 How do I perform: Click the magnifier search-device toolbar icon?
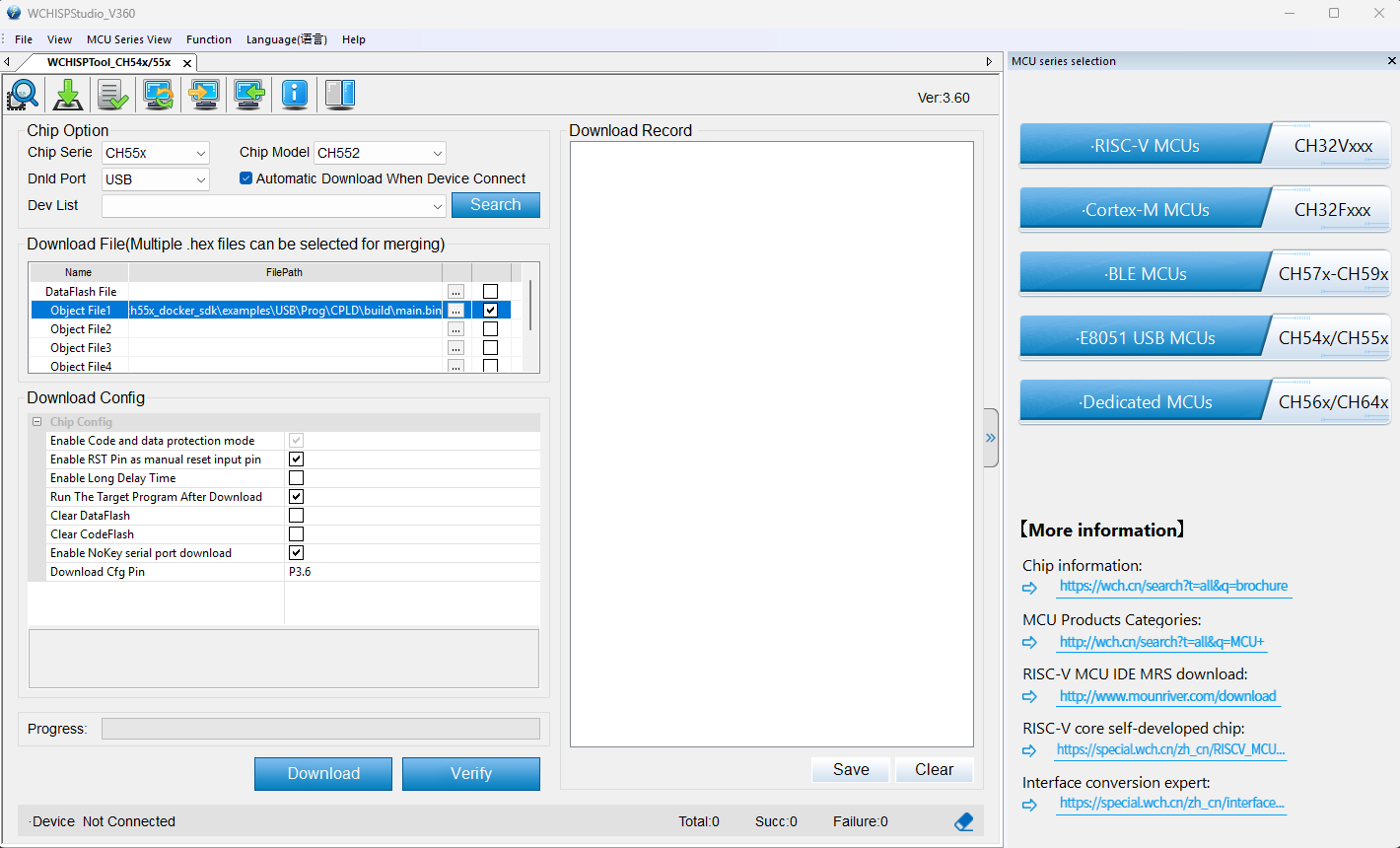coord(23,95)
